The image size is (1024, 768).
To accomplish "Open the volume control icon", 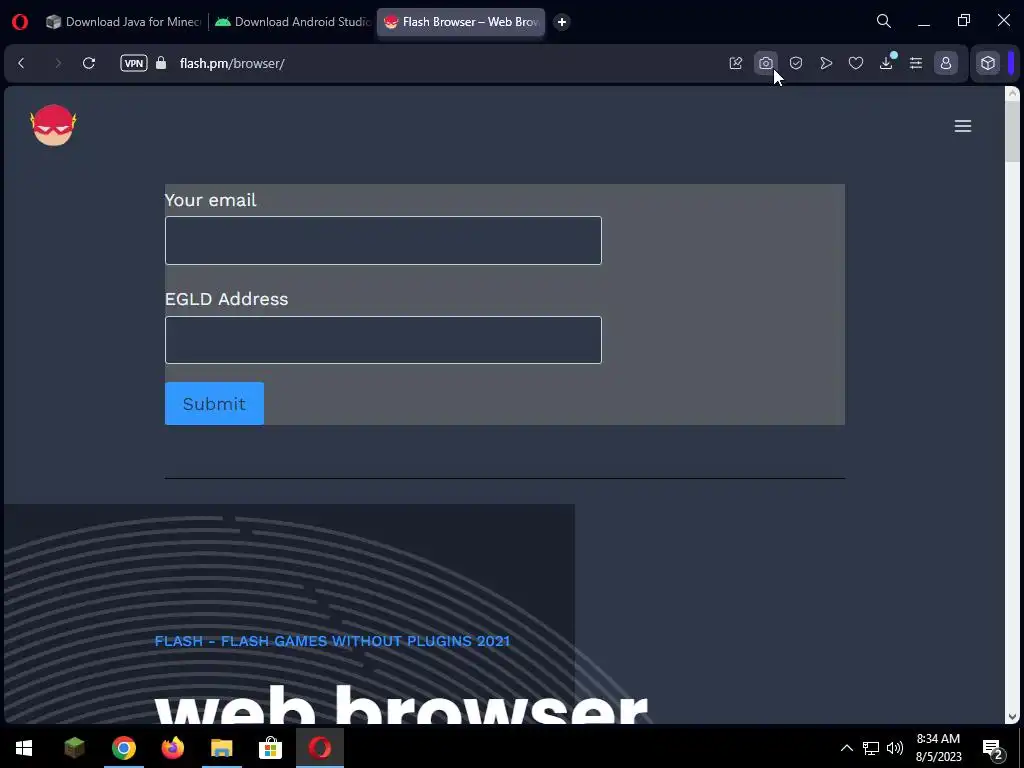I will click(895, 748).
